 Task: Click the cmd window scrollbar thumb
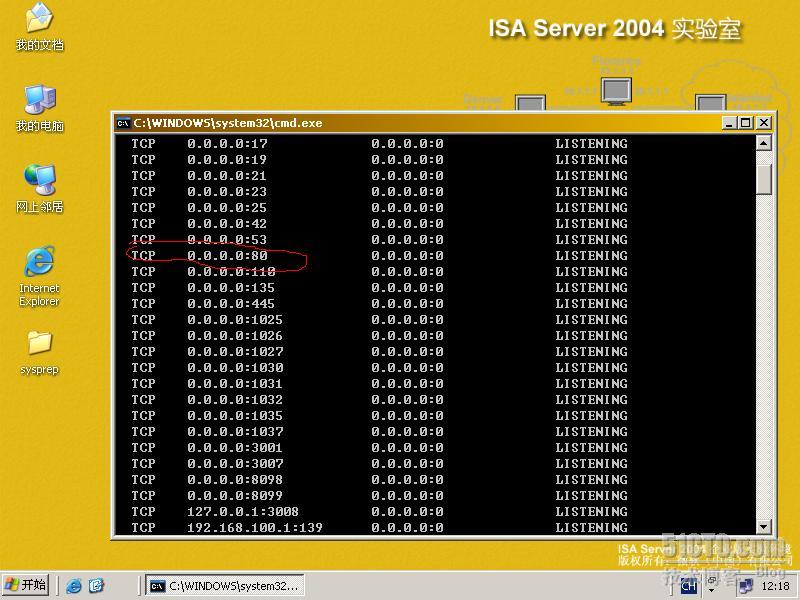point(763,179)
